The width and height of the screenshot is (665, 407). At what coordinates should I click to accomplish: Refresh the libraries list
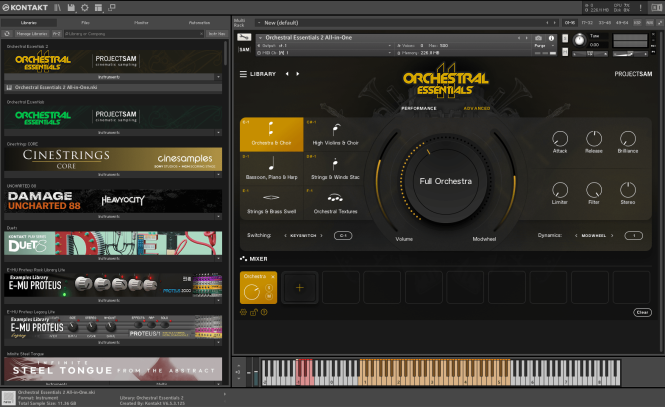7,33
